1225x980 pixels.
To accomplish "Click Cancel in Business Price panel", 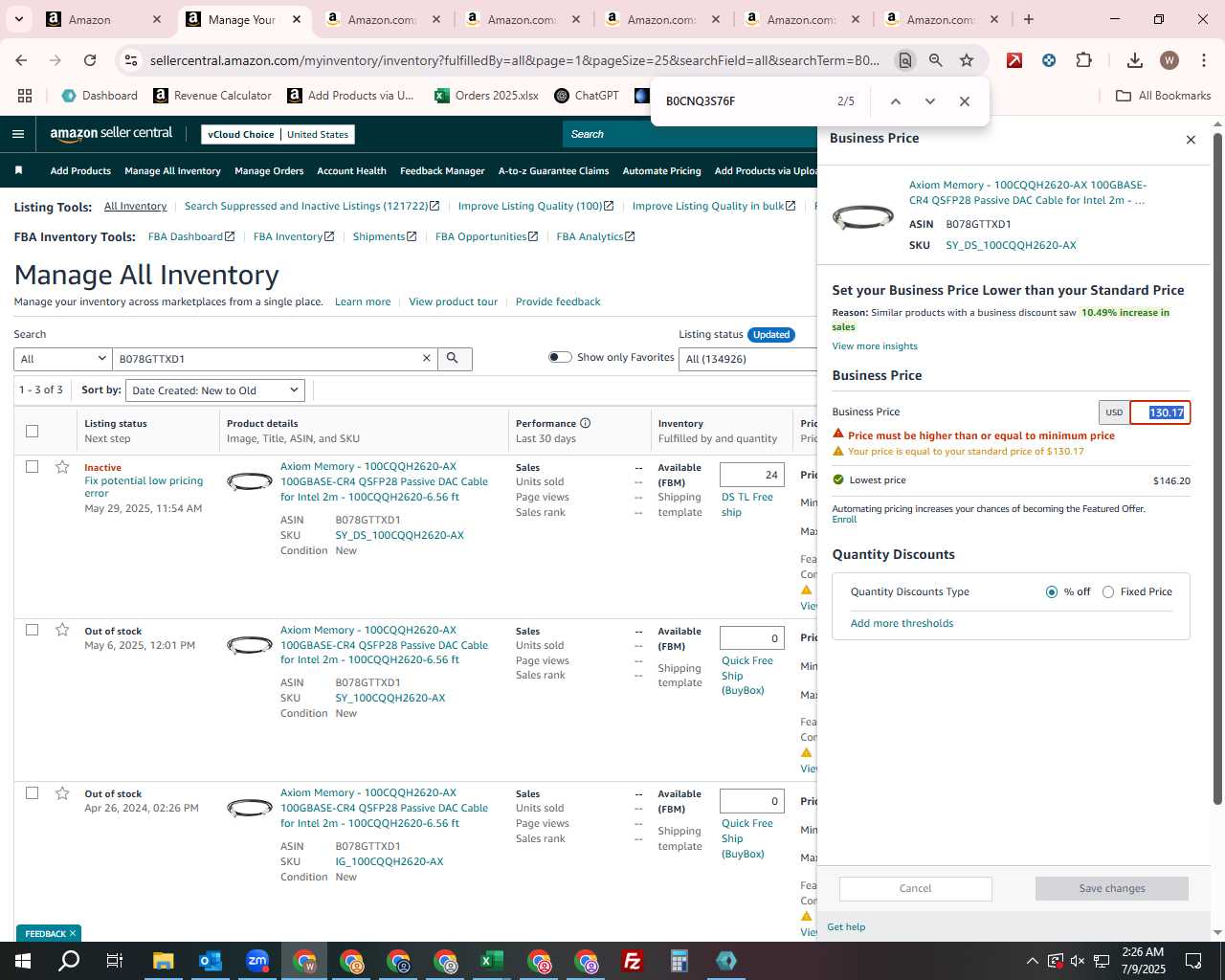I will tap(915, 889).
